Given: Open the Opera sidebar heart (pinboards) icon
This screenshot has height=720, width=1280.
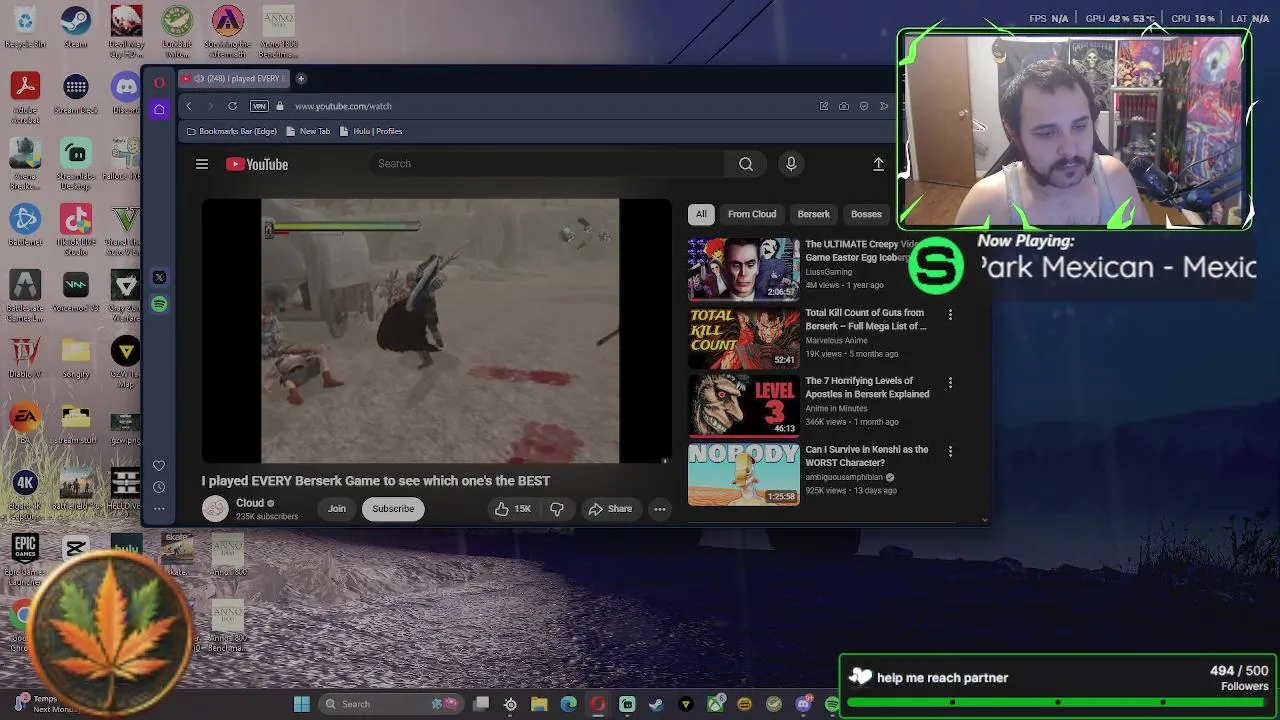Looking at the screenshot, I should tap(159, 466).
